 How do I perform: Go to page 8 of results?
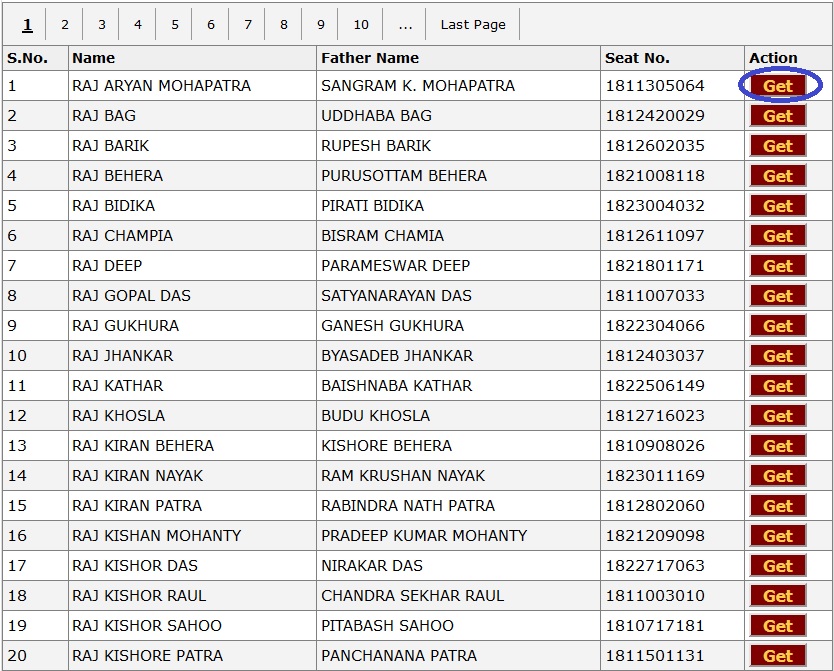point(283,24)
